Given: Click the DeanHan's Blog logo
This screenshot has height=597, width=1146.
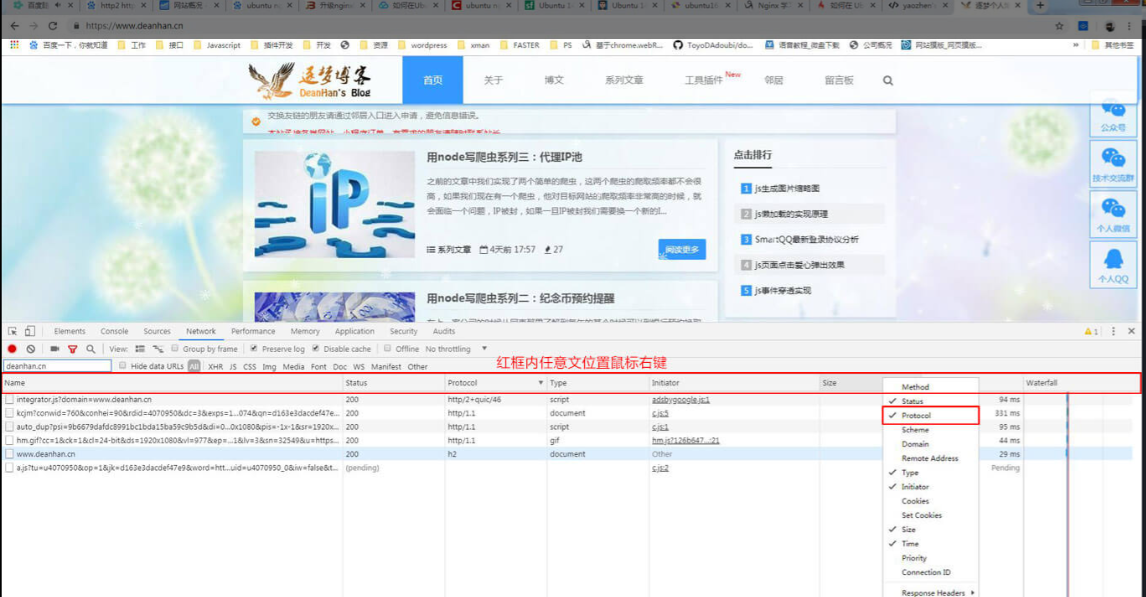Looking at the screenshot, I should tap(309, 80).
